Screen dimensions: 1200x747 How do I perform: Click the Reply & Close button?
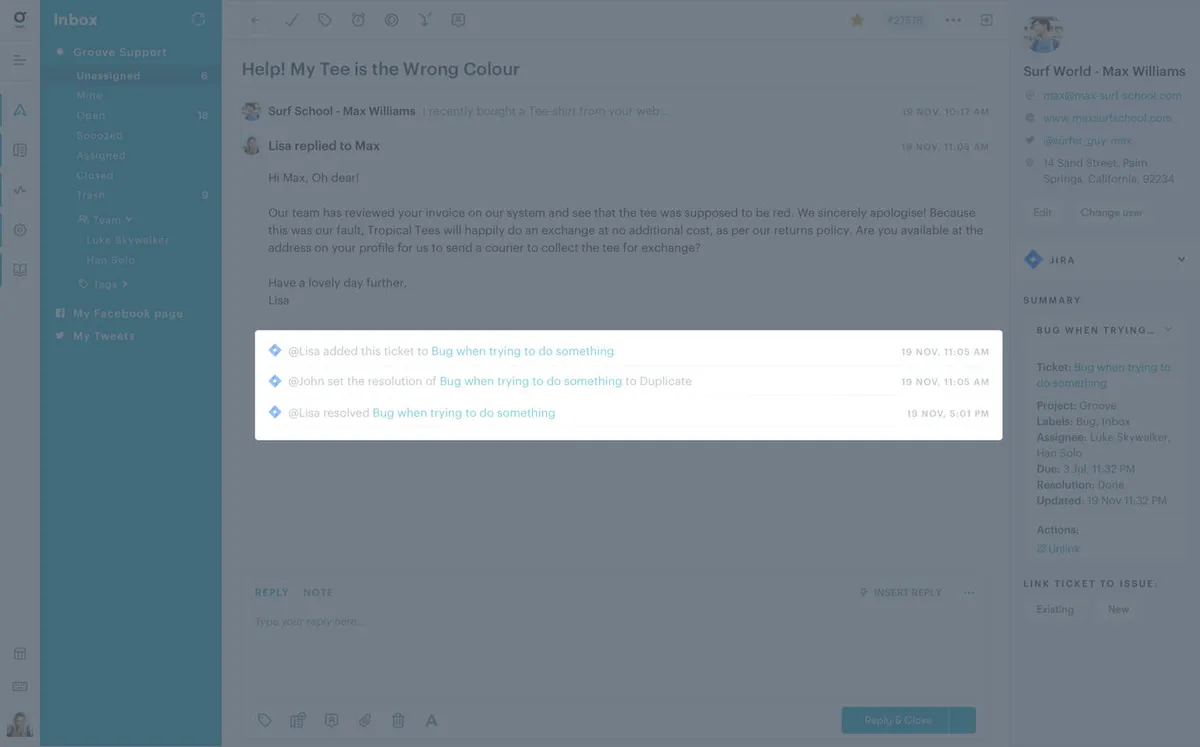896,720
